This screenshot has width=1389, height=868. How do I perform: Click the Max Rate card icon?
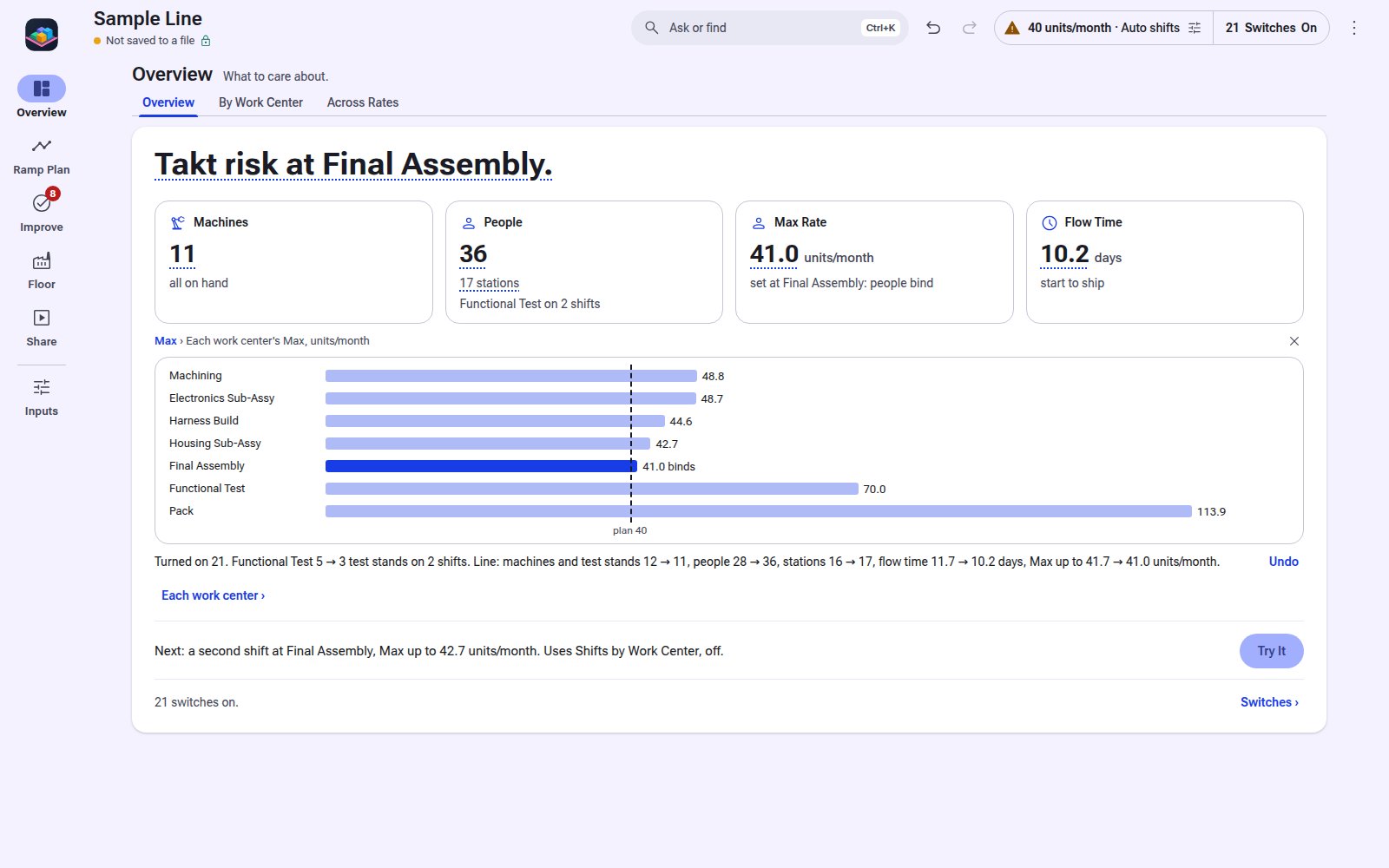759,223
